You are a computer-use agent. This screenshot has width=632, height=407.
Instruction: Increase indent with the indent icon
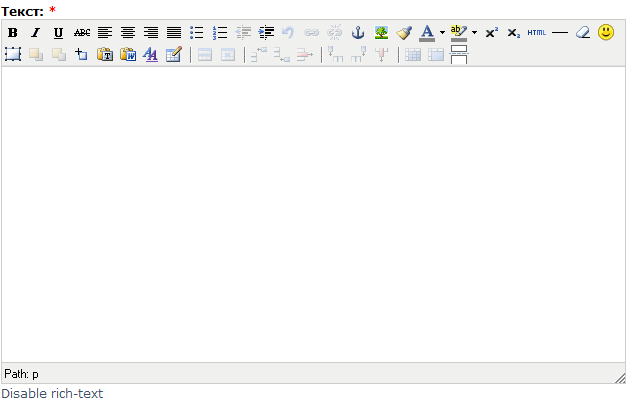pyautogui.click(x=266, y=32)
